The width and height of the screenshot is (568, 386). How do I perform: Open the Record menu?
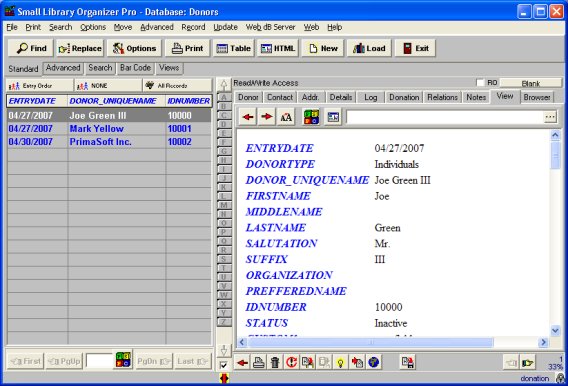(x=193, y=27)
